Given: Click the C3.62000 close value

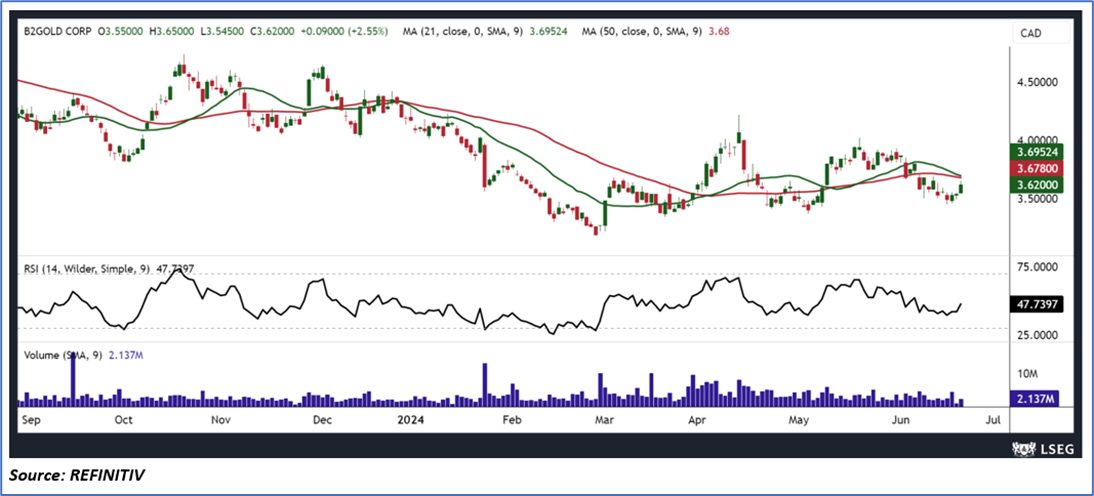Looking at the screenshot, I should [x=274, y=31].
